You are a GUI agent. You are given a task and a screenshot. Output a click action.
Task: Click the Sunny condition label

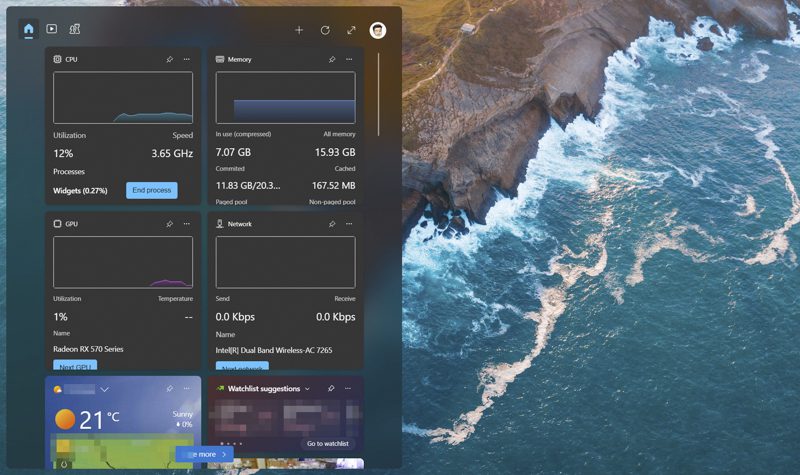pos(182,414)
